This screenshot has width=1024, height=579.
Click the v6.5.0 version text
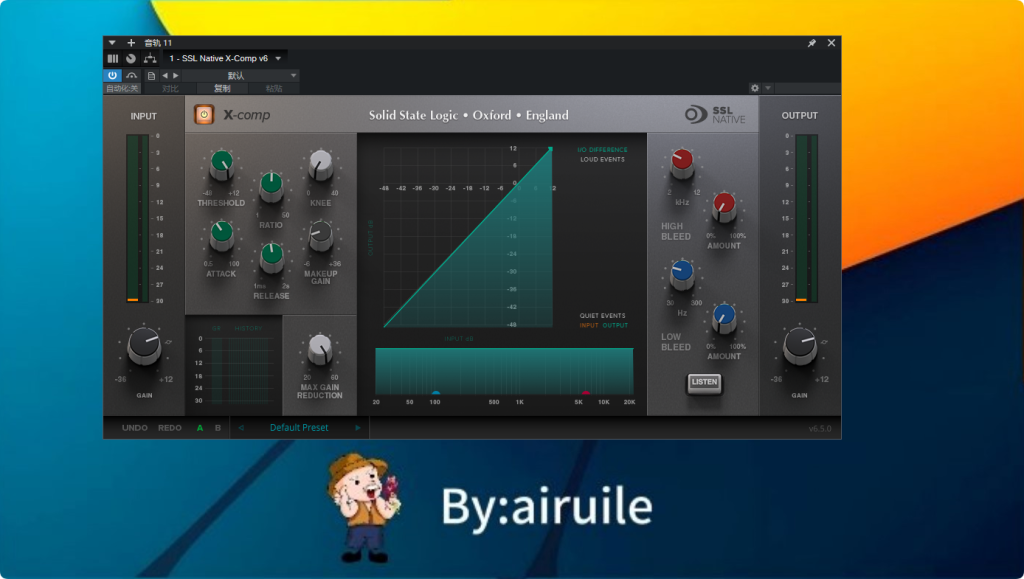820,429
